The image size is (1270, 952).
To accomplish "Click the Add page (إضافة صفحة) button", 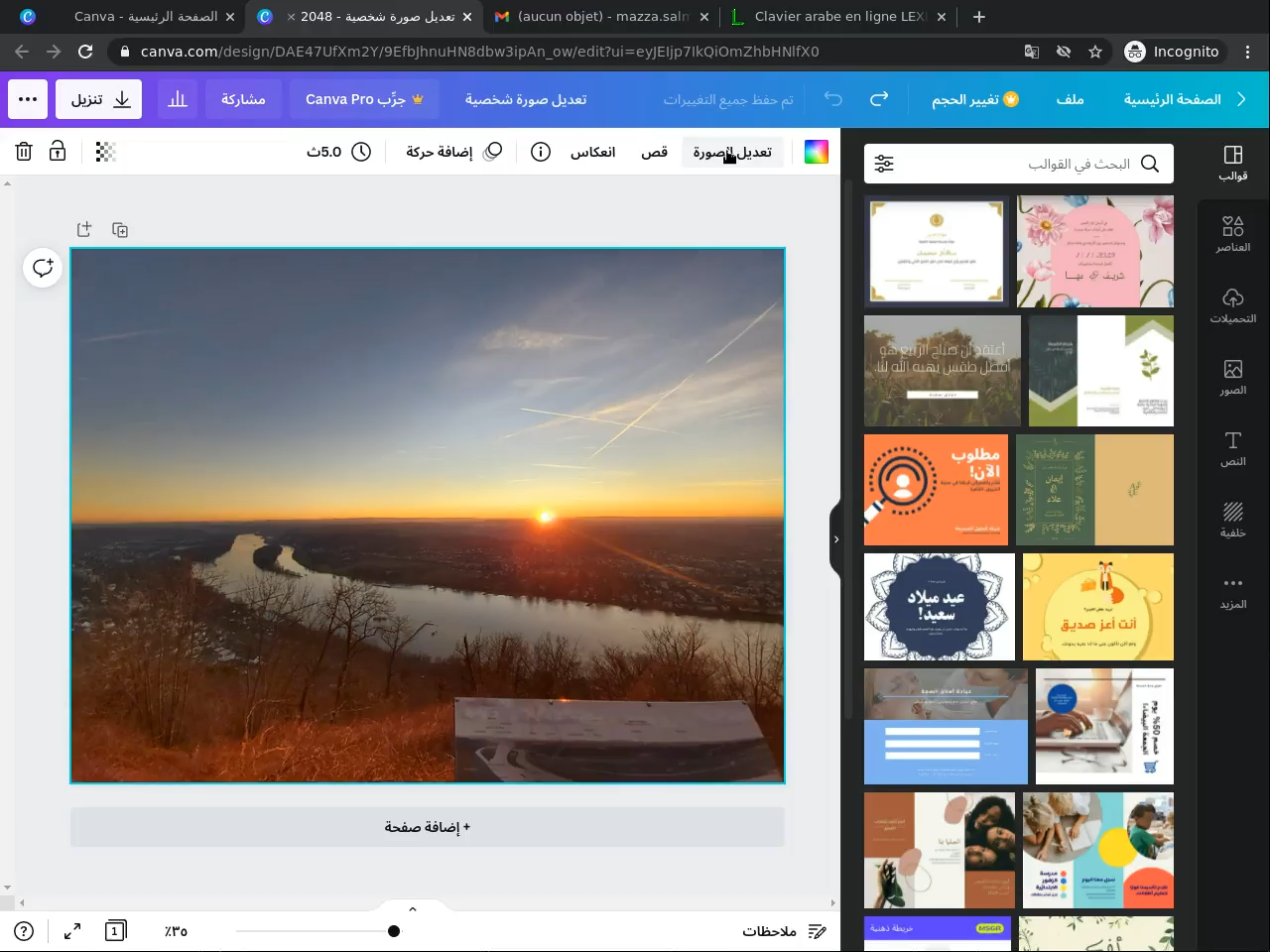I will click(428, 827).
